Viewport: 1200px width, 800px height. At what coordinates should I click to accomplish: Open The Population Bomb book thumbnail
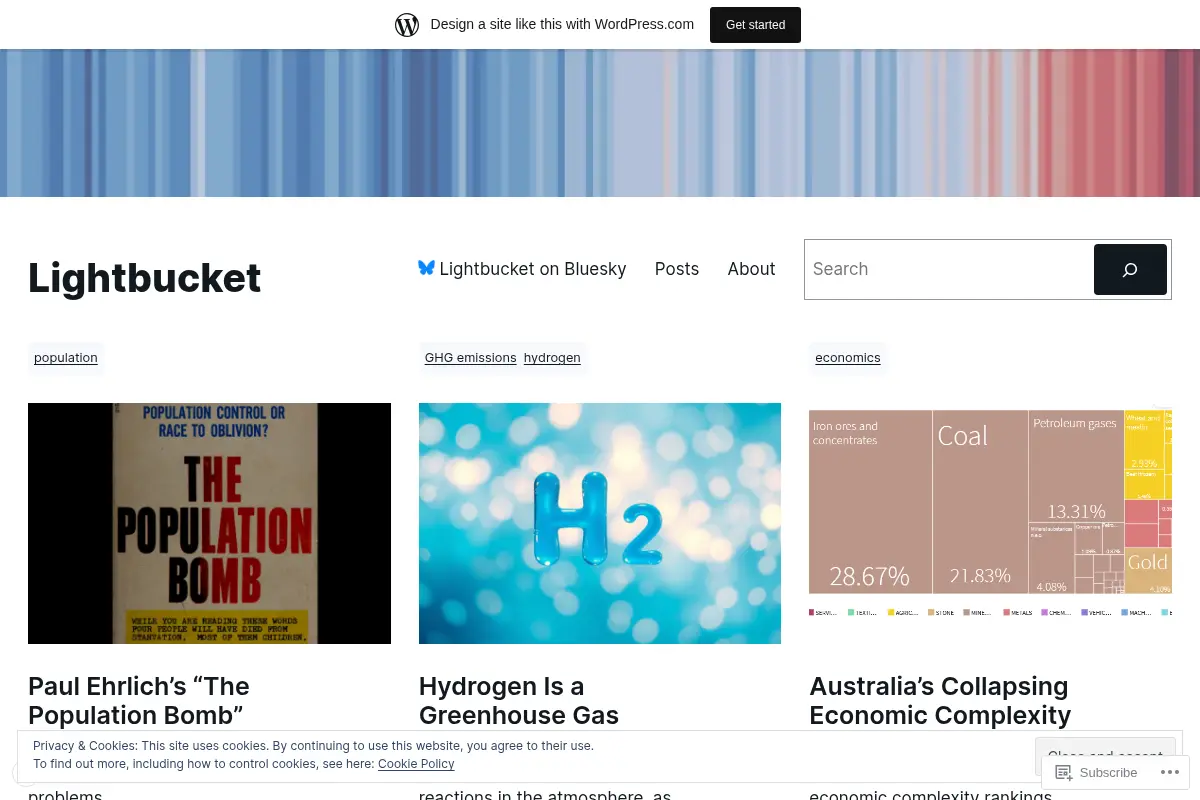209,523
